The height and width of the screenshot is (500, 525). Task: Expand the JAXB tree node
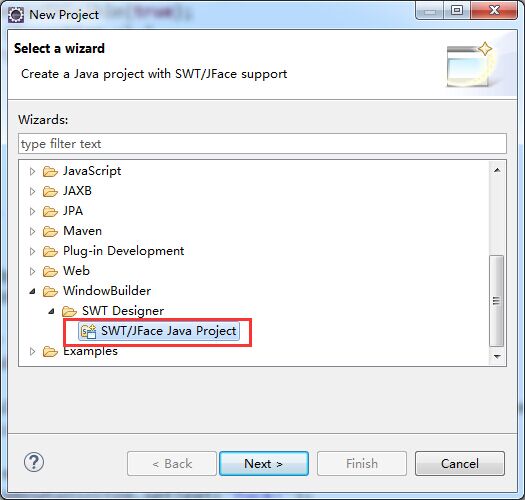click(x=32, y=191)
